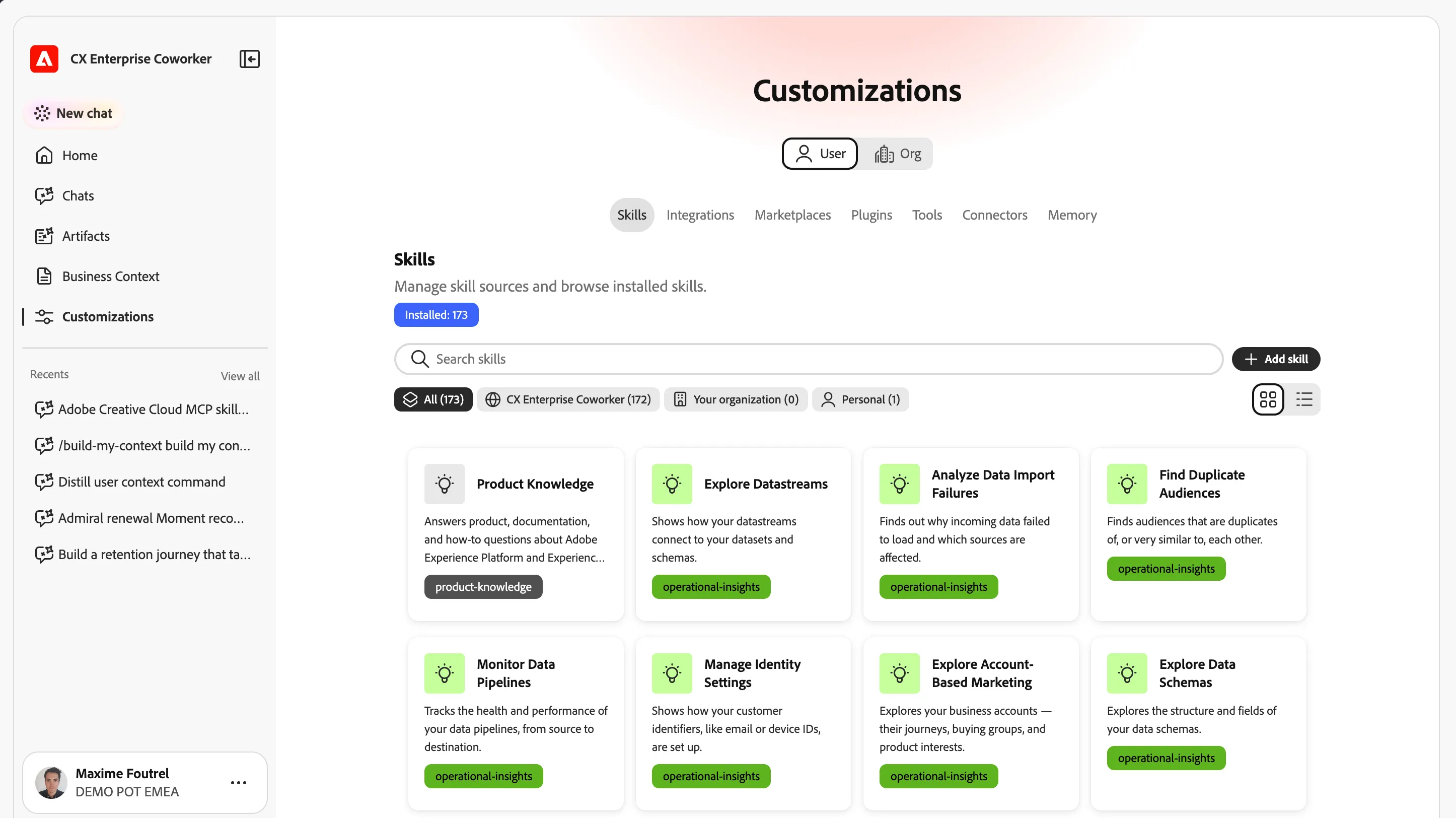The image size is (1456, 818).
Task: Click Find Duplicate Audiences lightbulb icon
Action: pos(1127,484)
